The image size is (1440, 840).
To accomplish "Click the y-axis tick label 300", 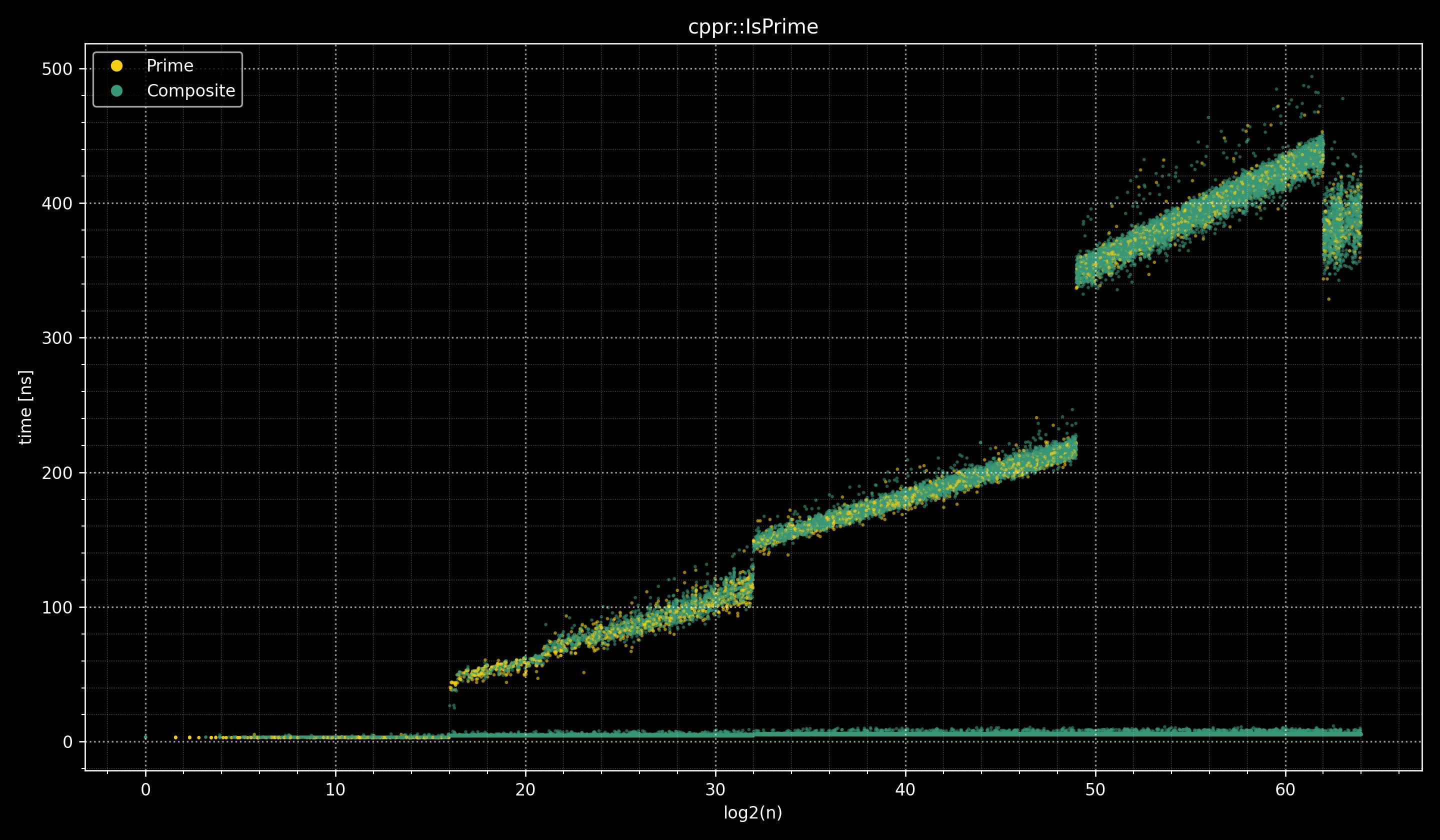I will click(x=56, y=338).
